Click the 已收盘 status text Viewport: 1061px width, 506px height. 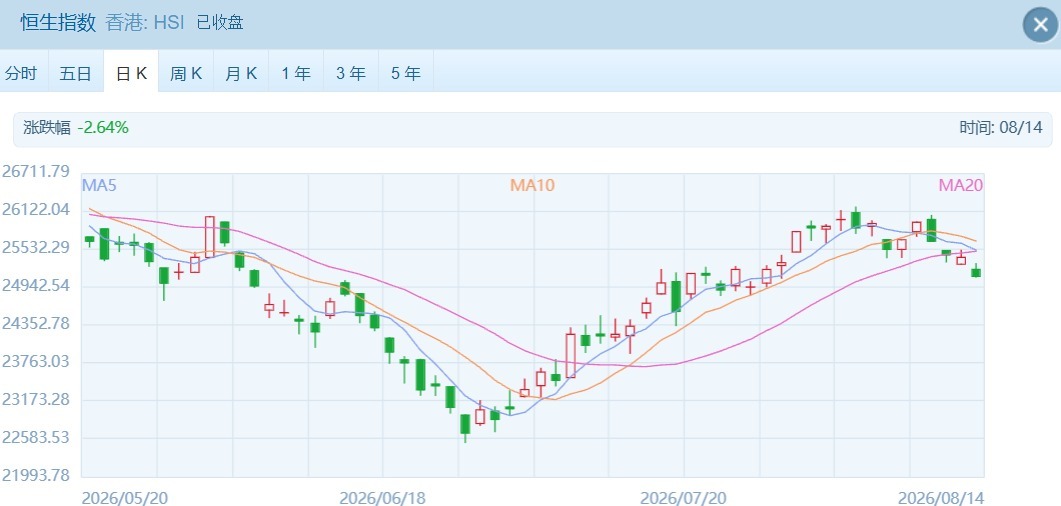[x=220, y=23]
